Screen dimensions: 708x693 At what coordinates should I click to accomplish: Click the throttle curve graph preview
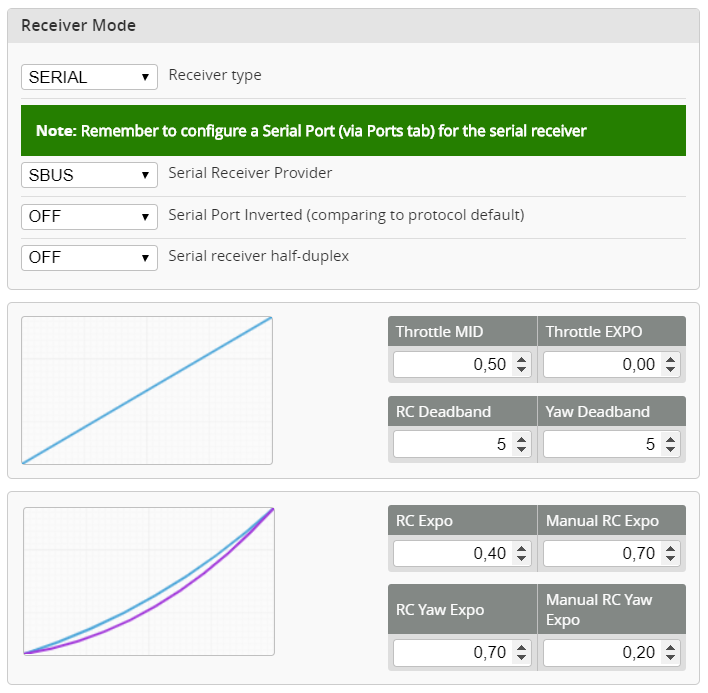147,390
